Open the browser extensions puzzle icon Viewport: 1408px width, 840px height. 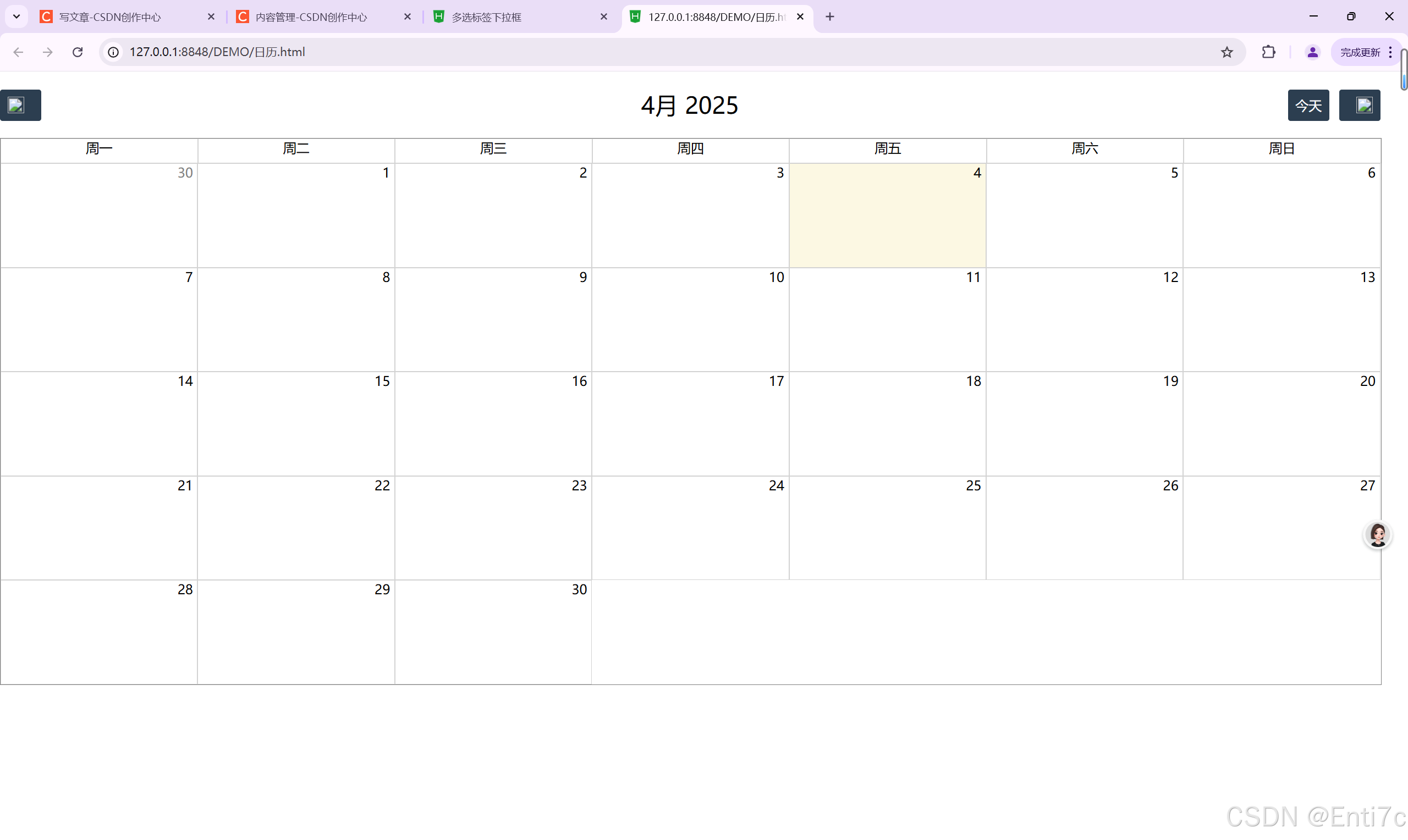tap(1268, 52)
